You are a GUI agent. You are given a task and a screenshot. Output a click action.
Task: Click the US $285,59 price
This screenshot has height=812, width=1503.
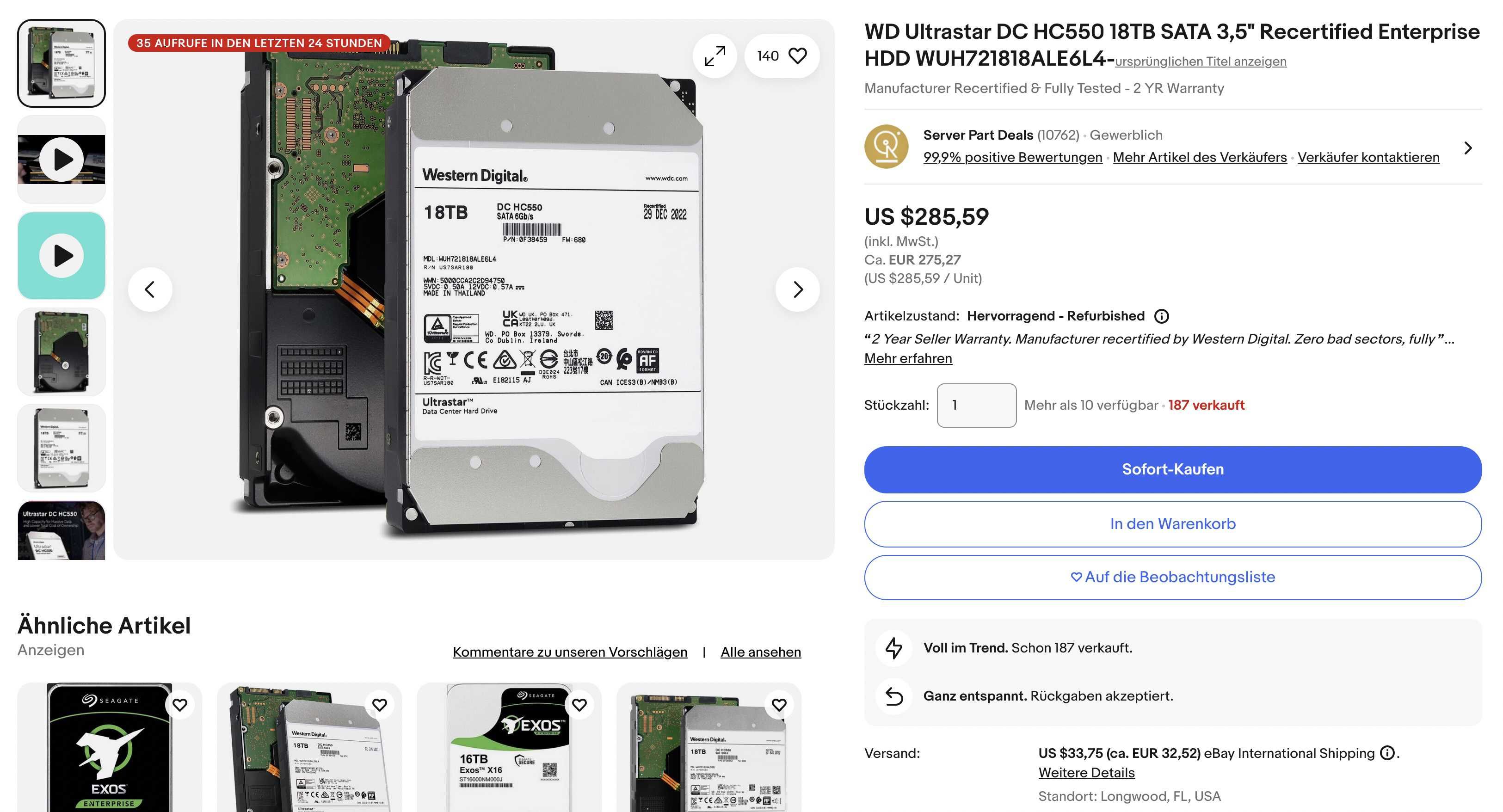(x=926, y=216)
